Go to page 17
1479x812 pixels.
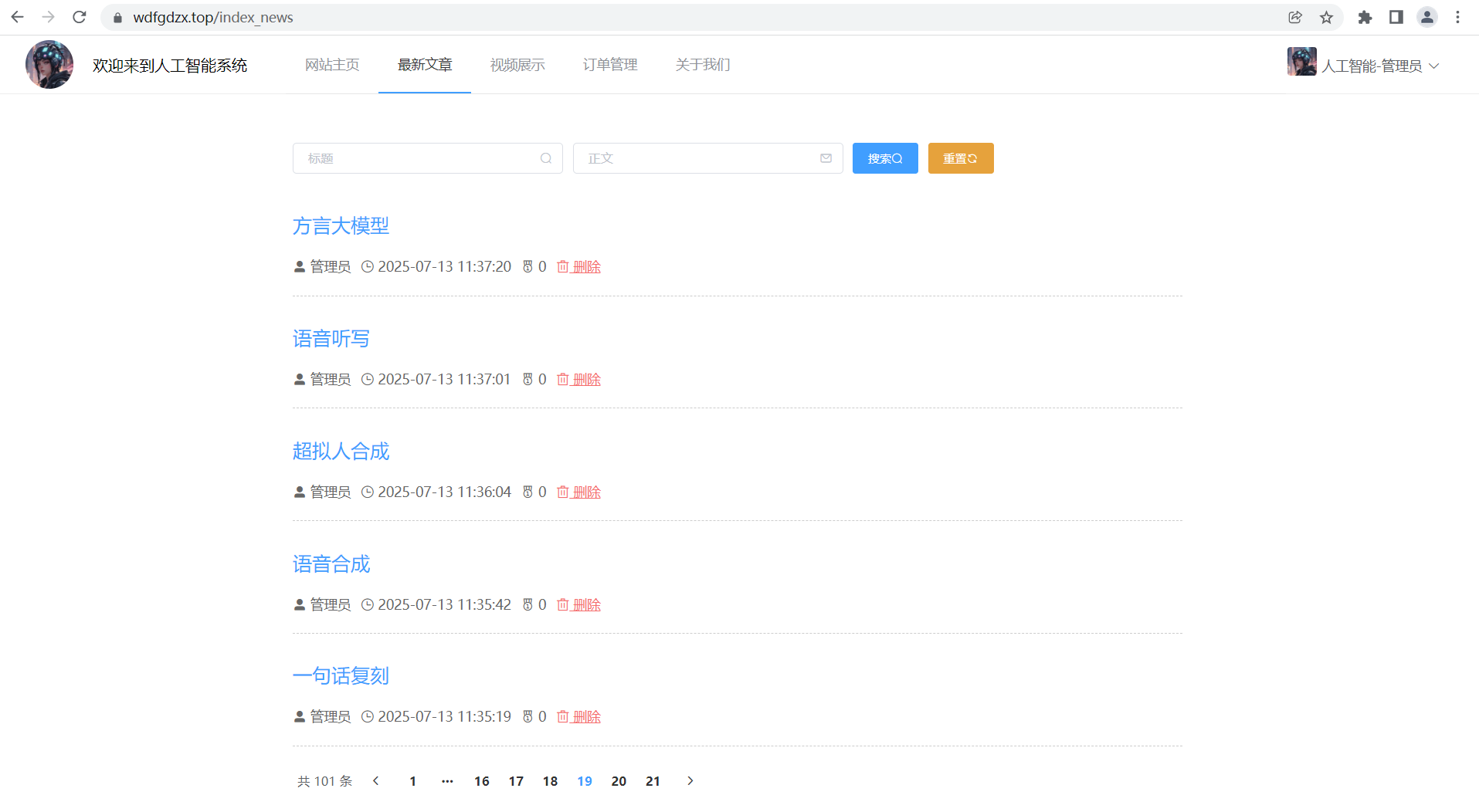point(516,781)
